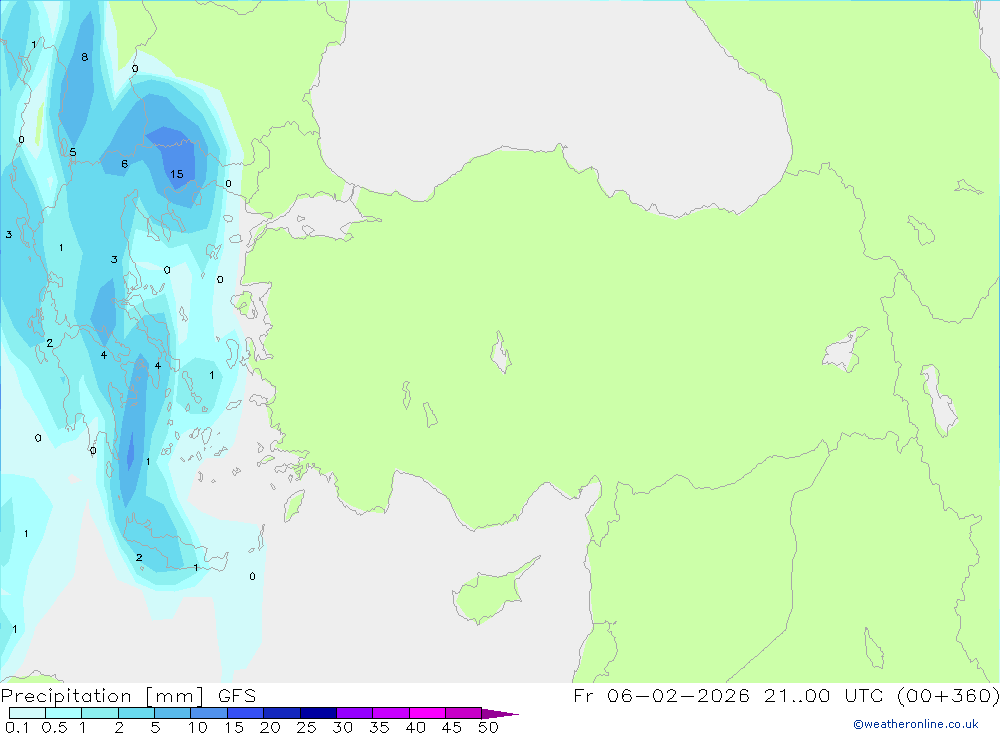Screen dimensions: 1000x733
Task: Click the 35–40 mm violet legend swatch
Action: click(391, 713)
